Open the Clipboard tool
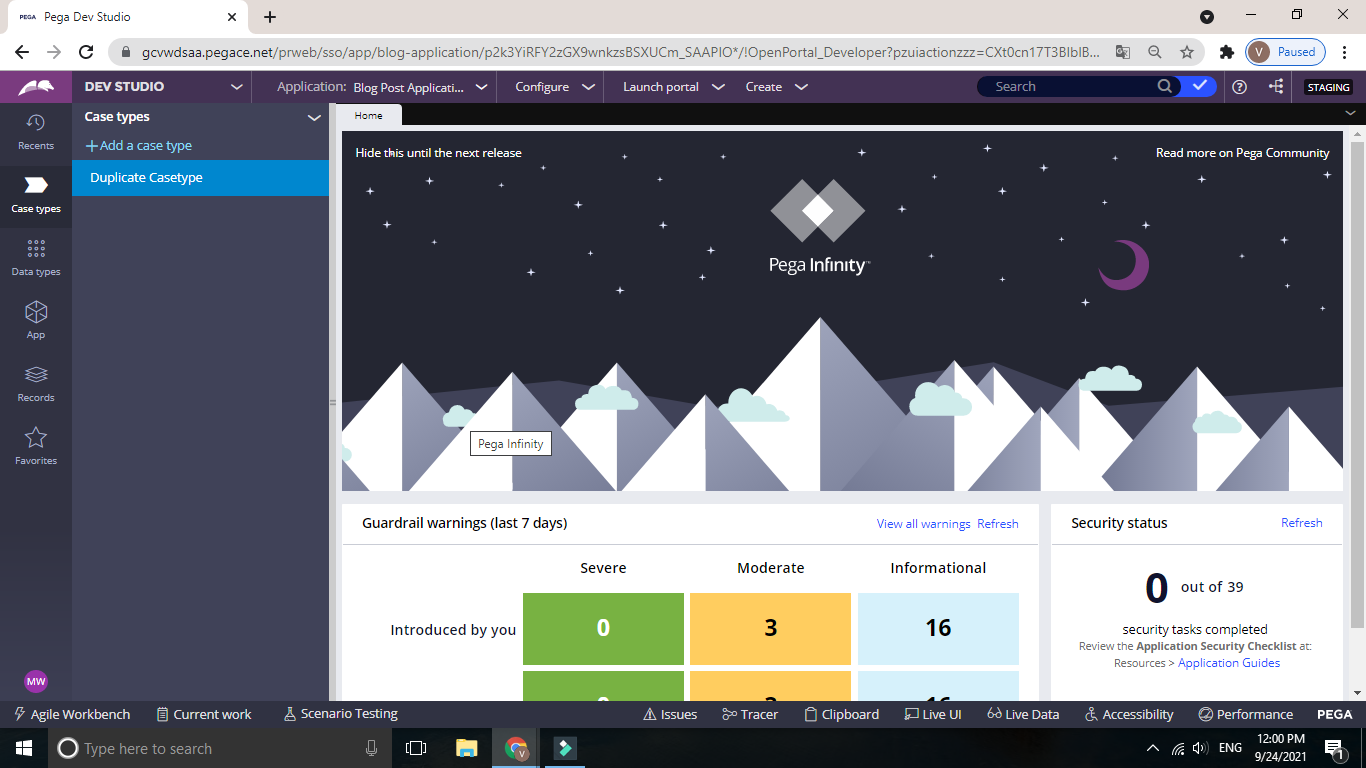 pos(842,714)
